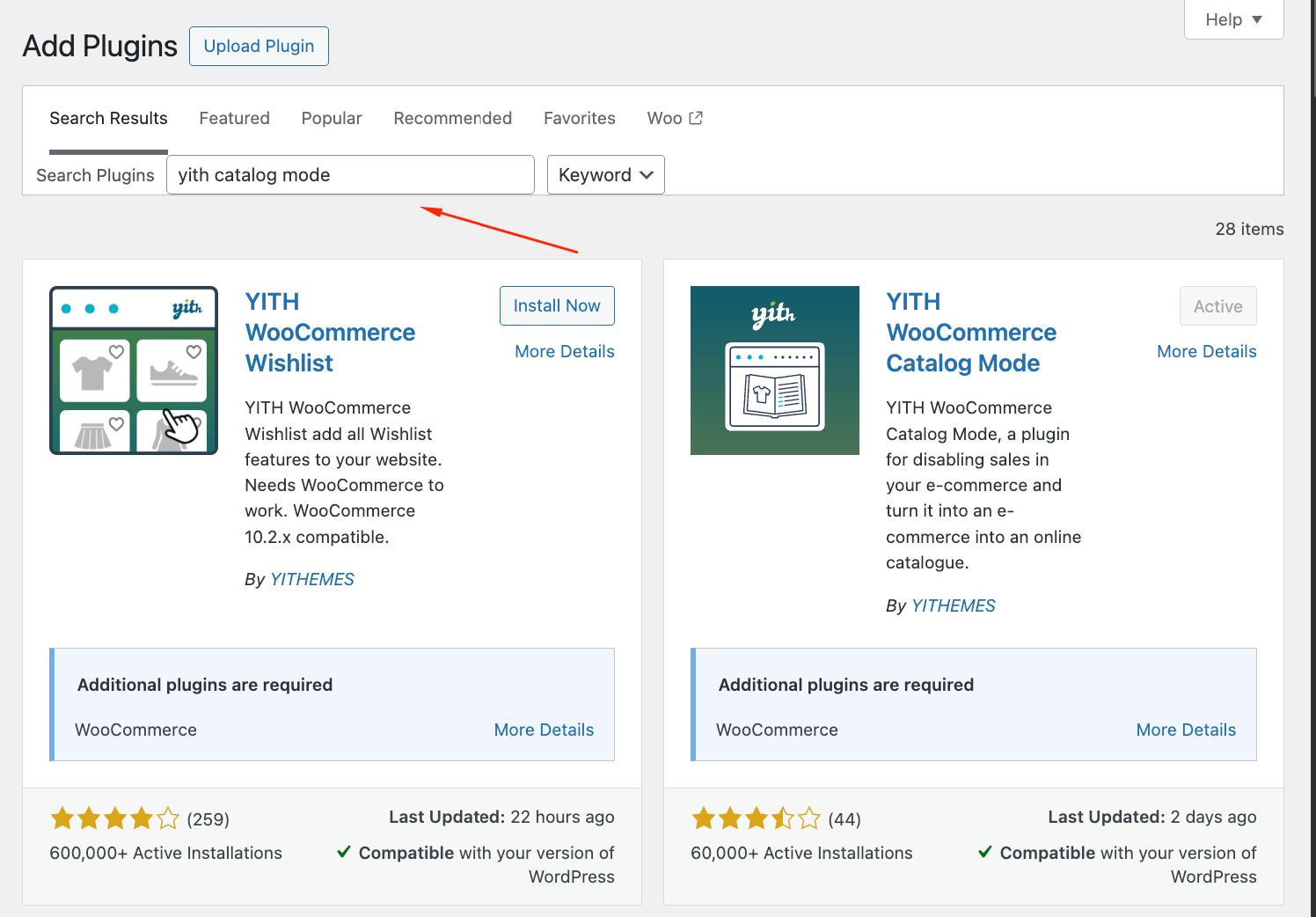The height and width of the screenshot is (917, 1316).
Task: Switch to the Recommended tab
Action: (453, 118)
